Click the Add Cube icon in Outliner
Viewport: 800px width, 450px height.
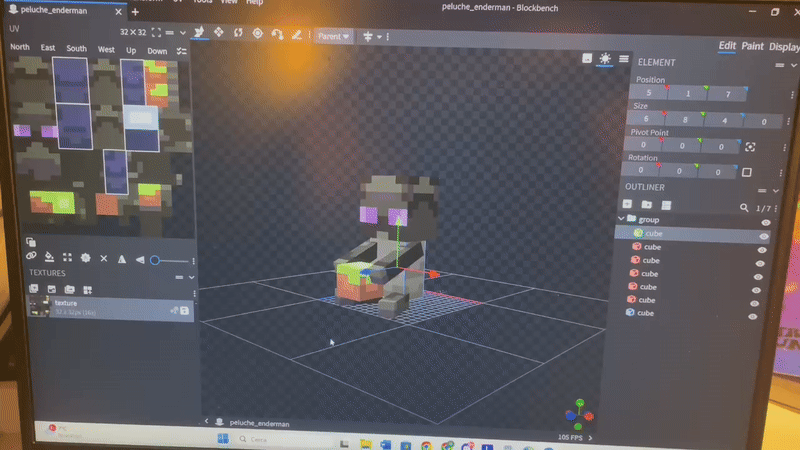(x=627, y=204)
